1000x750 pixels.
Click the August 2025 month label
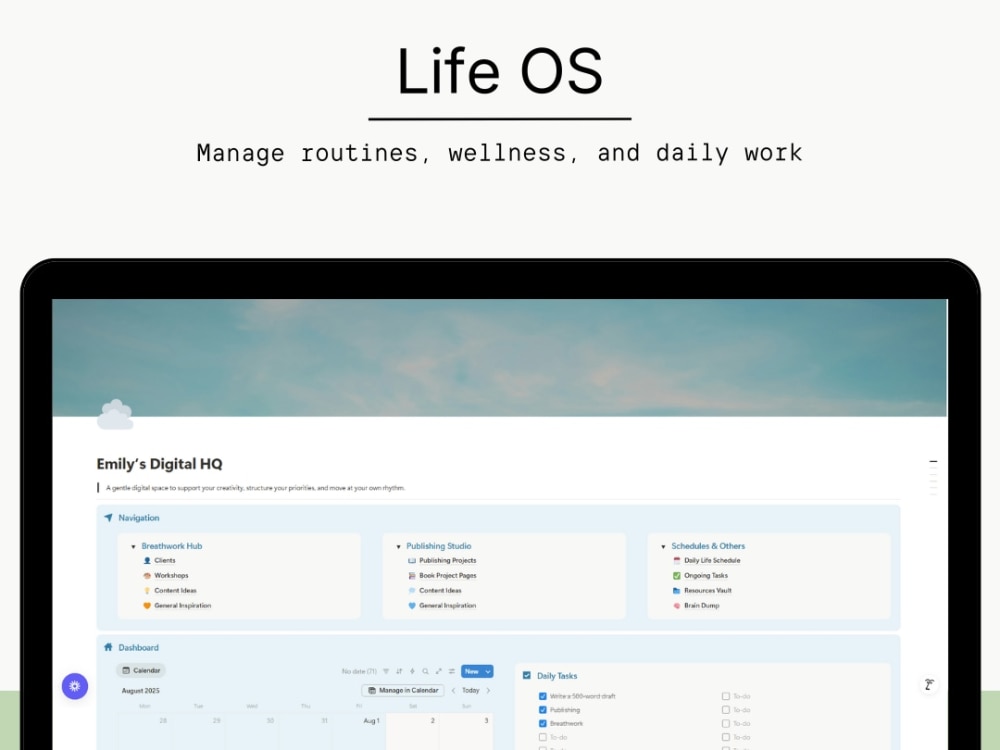coord(140,691)
